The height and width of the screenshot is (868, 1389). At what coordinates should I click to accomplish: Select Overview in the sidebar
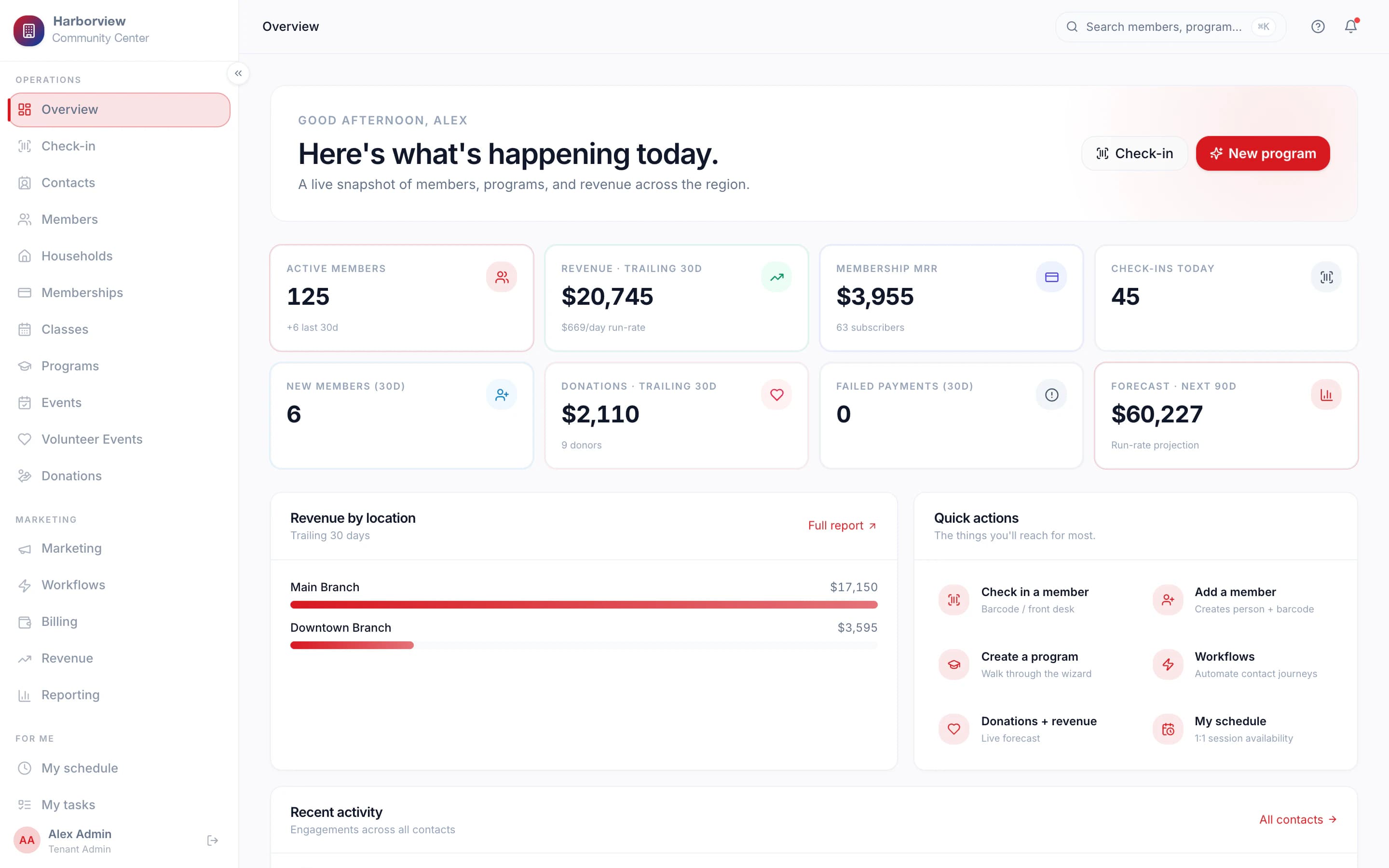click(120, 109)
